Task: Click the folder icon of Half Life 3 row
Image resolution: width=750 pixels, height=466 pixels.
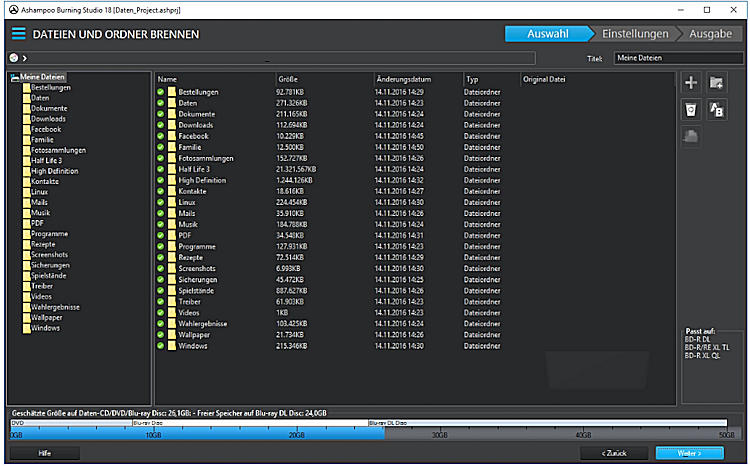Action: click(172, 169)
